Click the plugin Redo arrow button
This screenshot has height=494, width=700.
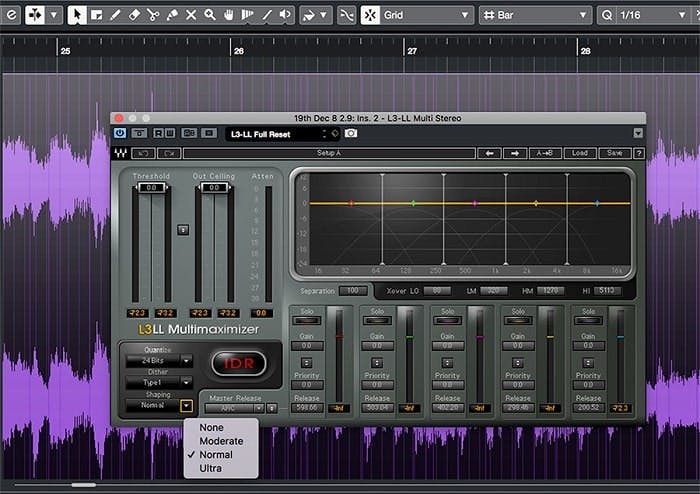(169, 154)
